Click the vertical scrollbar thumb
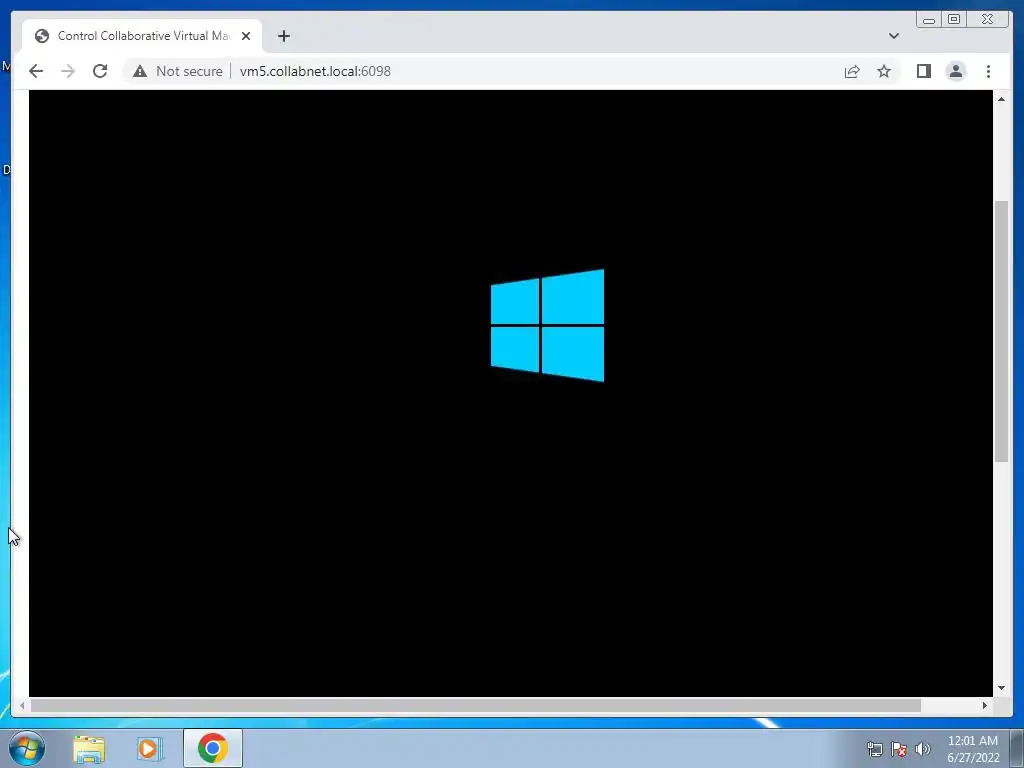The height and width of the screenshot is (768, 1024). 1001,332
